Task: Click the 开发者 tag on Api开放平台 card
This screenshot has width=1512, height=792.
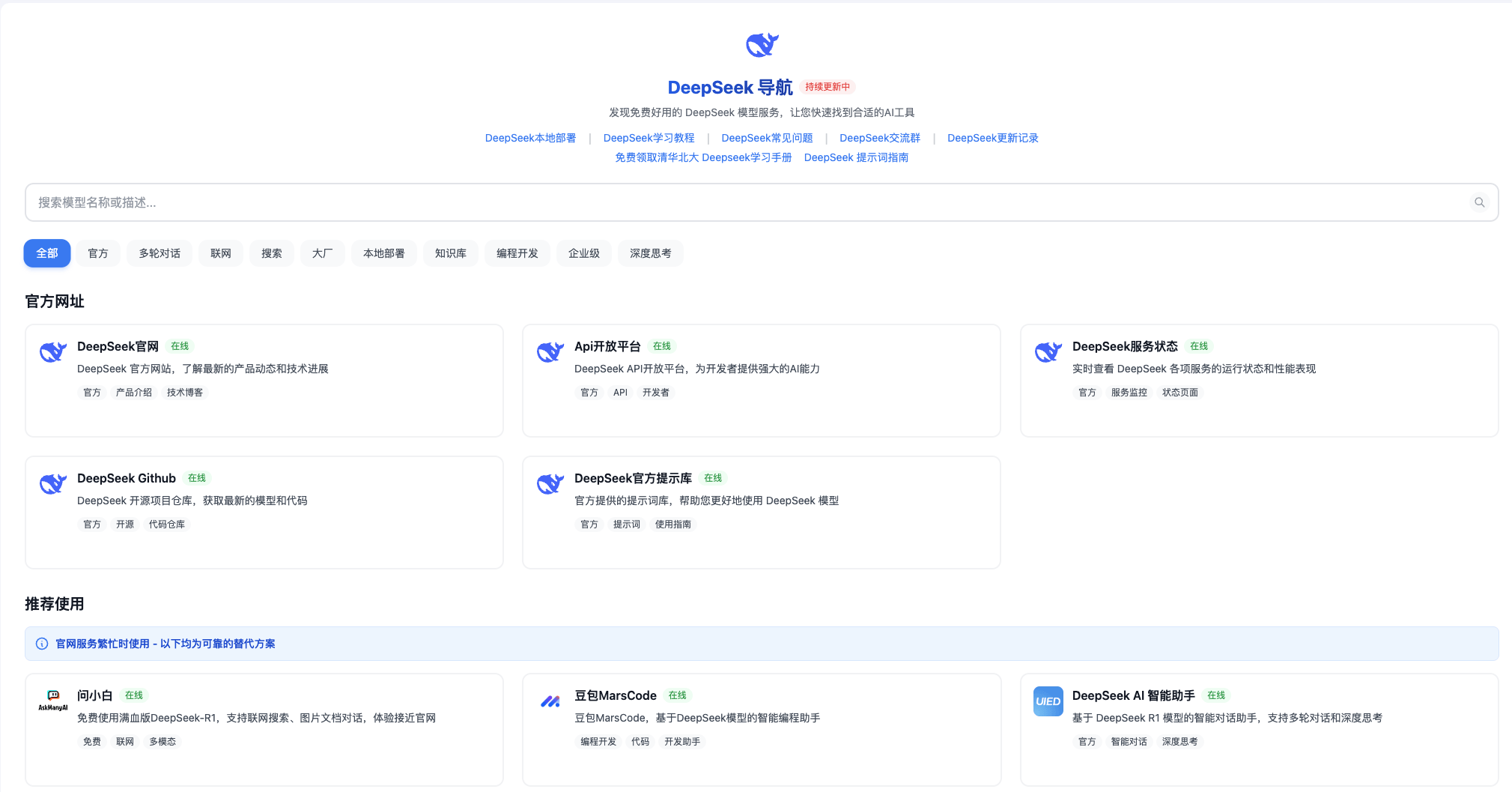Action: pyautogui.click(x=656, y=393)
